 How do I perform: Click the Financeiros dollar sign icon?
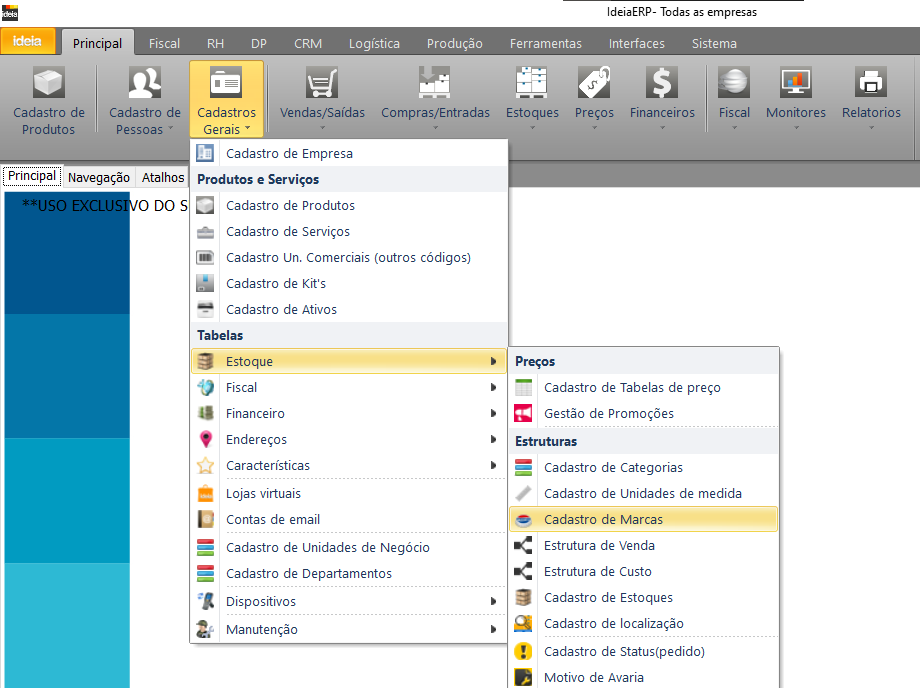click(662, 82)
